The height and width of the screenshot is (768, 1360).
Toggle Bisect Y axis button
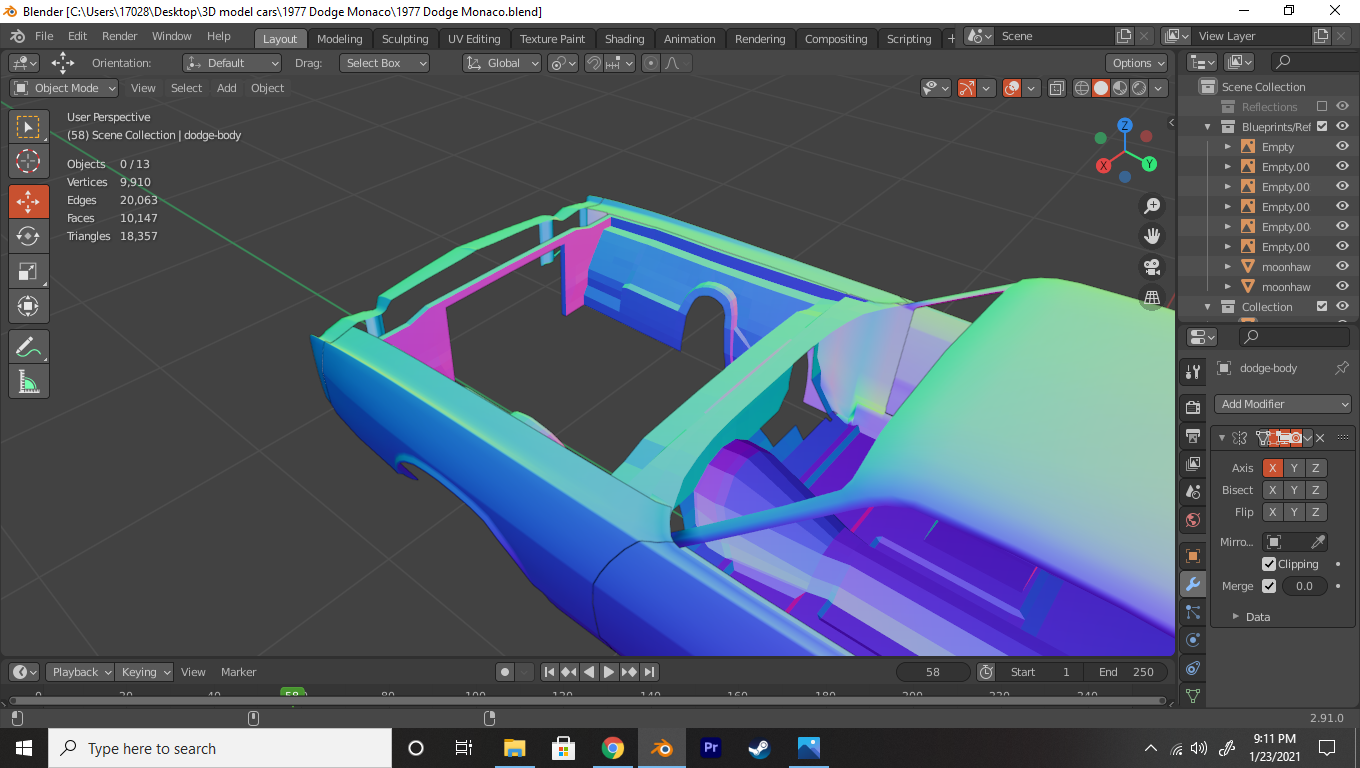[x=1294, y=490]
